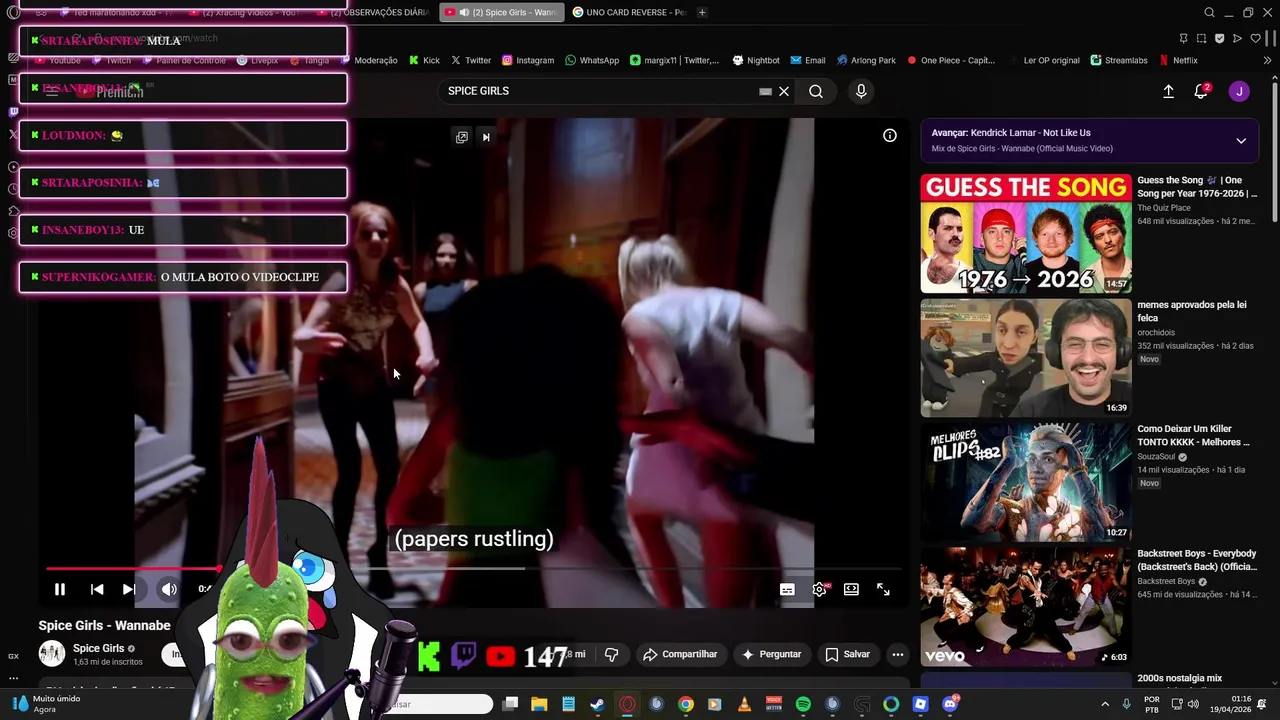Screen dimensions: 1280x720
Task: Expand the bookmarks bar overflow chevron
Action: pos(1267,60)
